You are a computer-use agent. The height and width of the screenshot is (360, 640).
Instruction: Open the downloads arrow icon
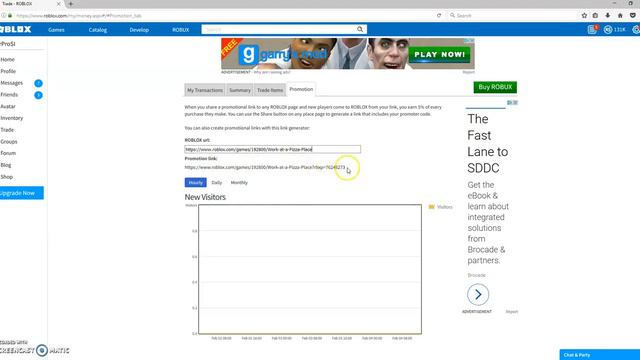pyautogui.click(x=608, y=16)
